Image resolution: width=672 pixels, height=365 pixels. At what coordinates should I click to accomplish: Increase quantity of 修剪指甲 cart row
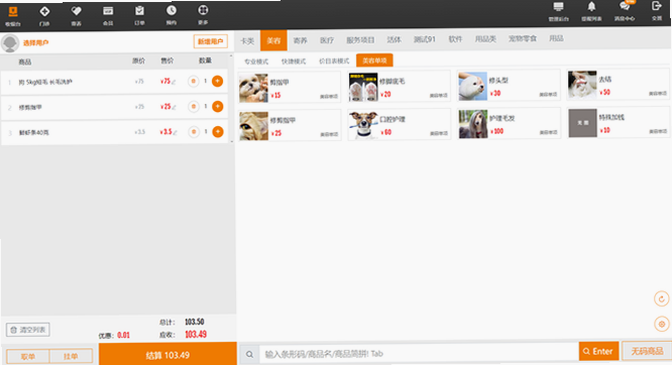(218, 106)
